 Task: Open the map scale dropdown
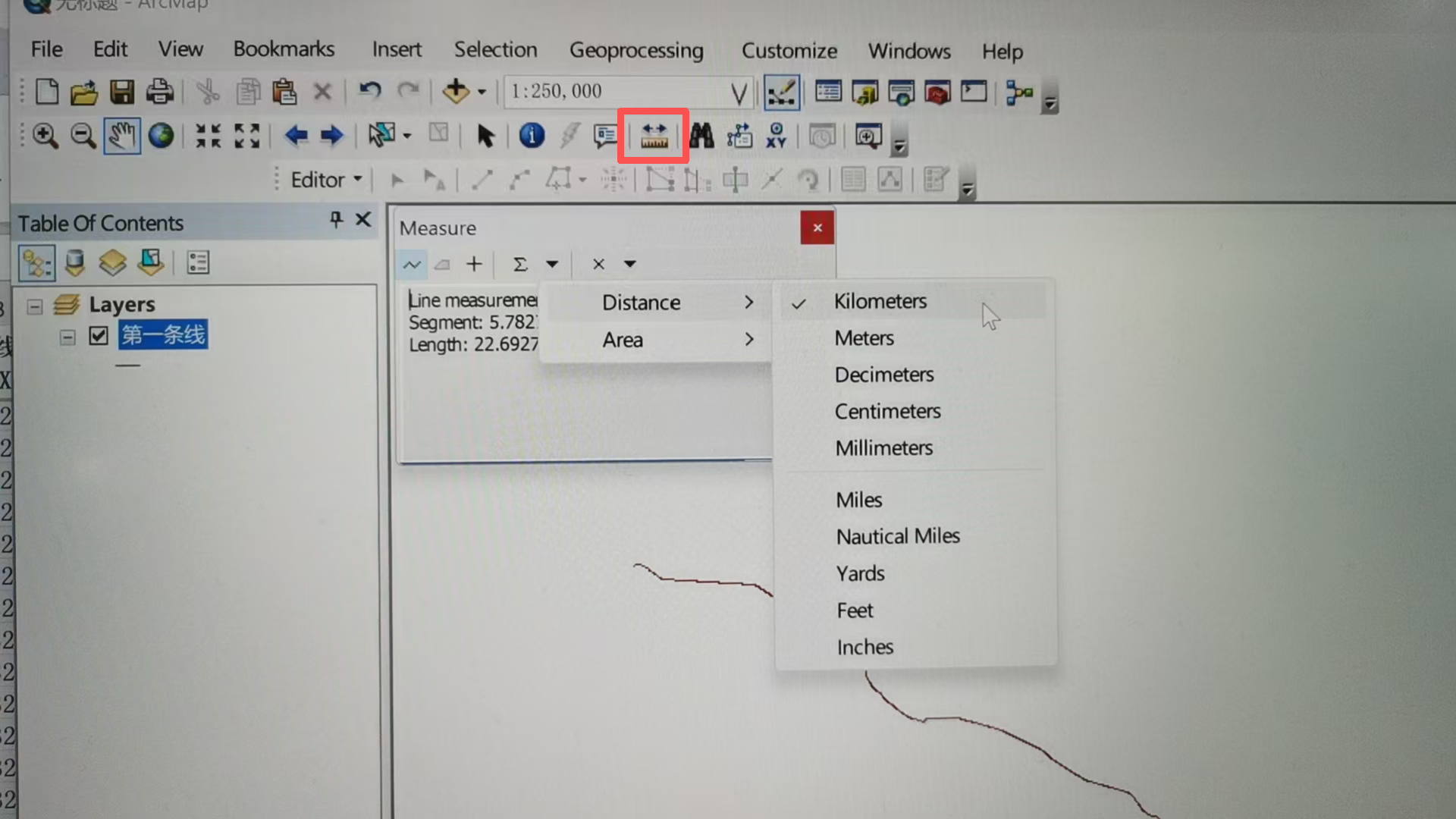coord(739,93)
